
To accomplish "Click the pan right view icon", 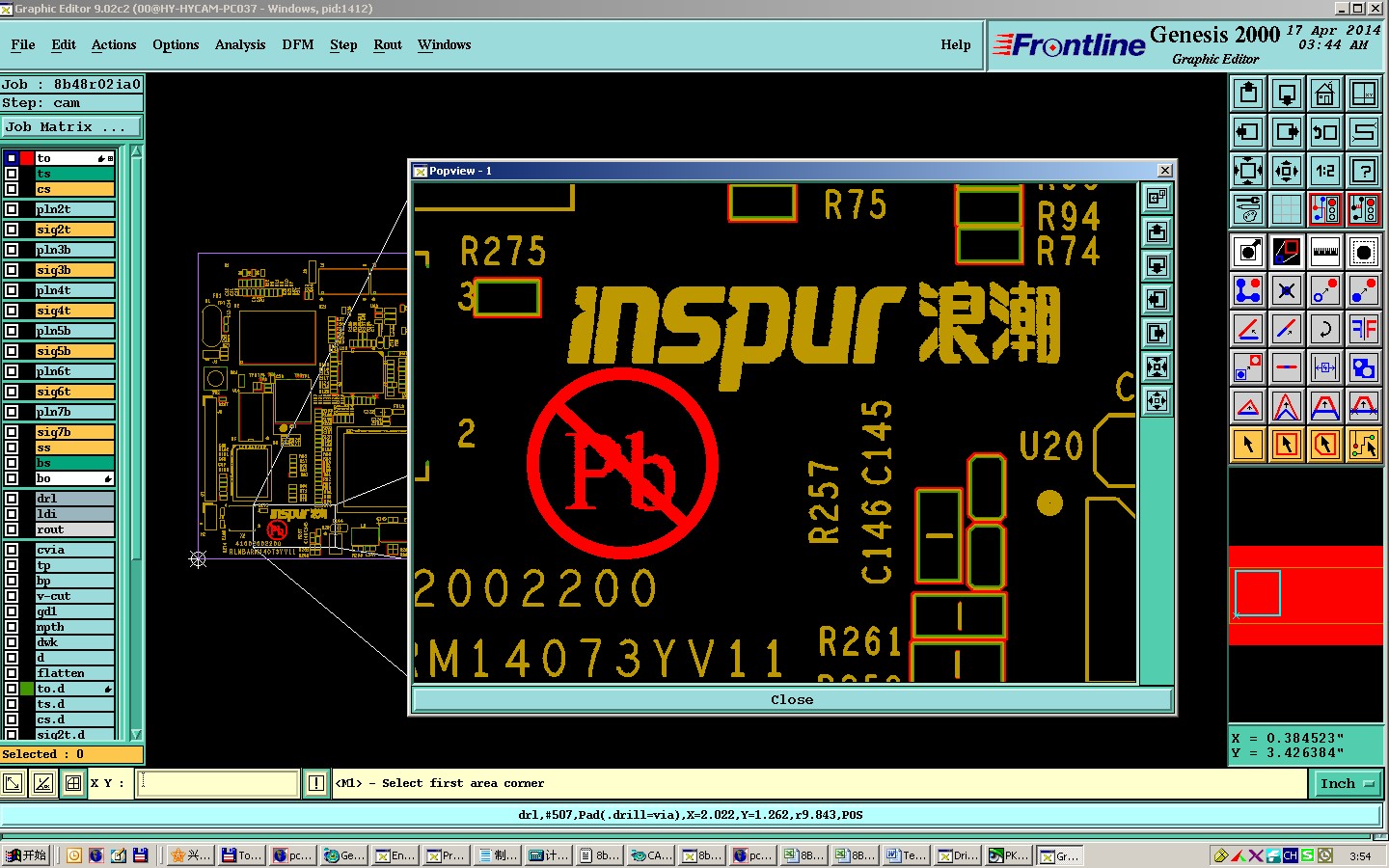I will click(x=1287, y=132).
